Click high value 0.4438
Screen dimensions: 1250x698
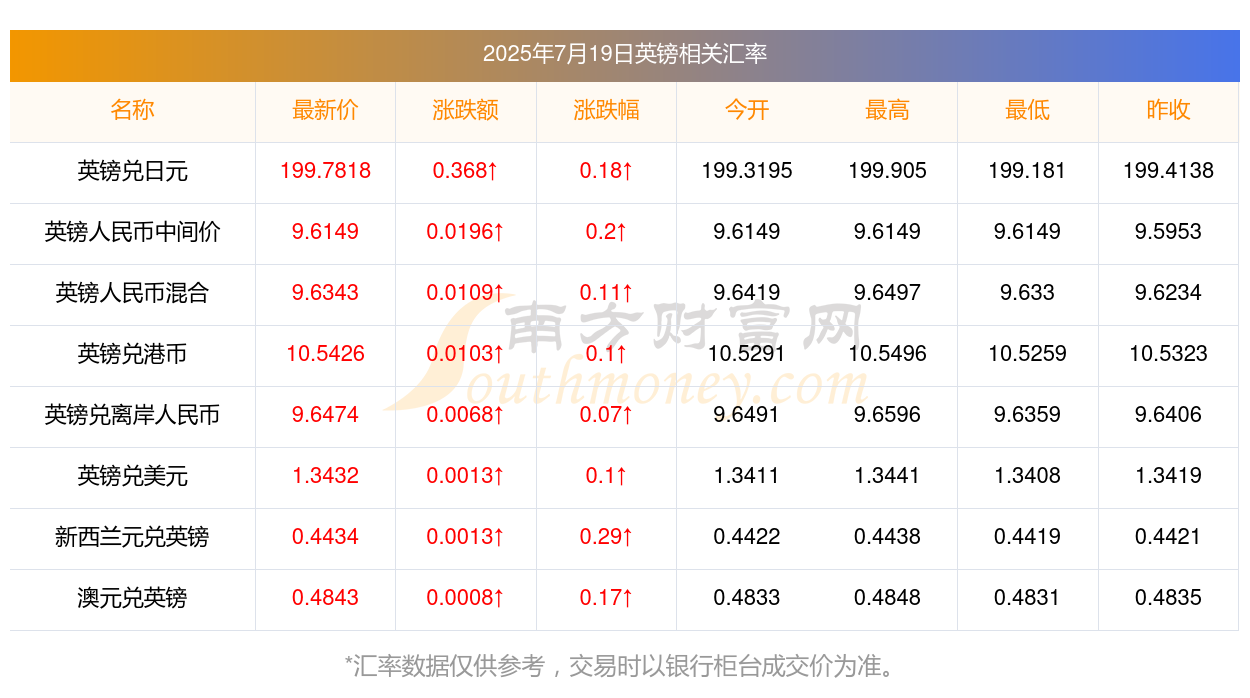887,537
